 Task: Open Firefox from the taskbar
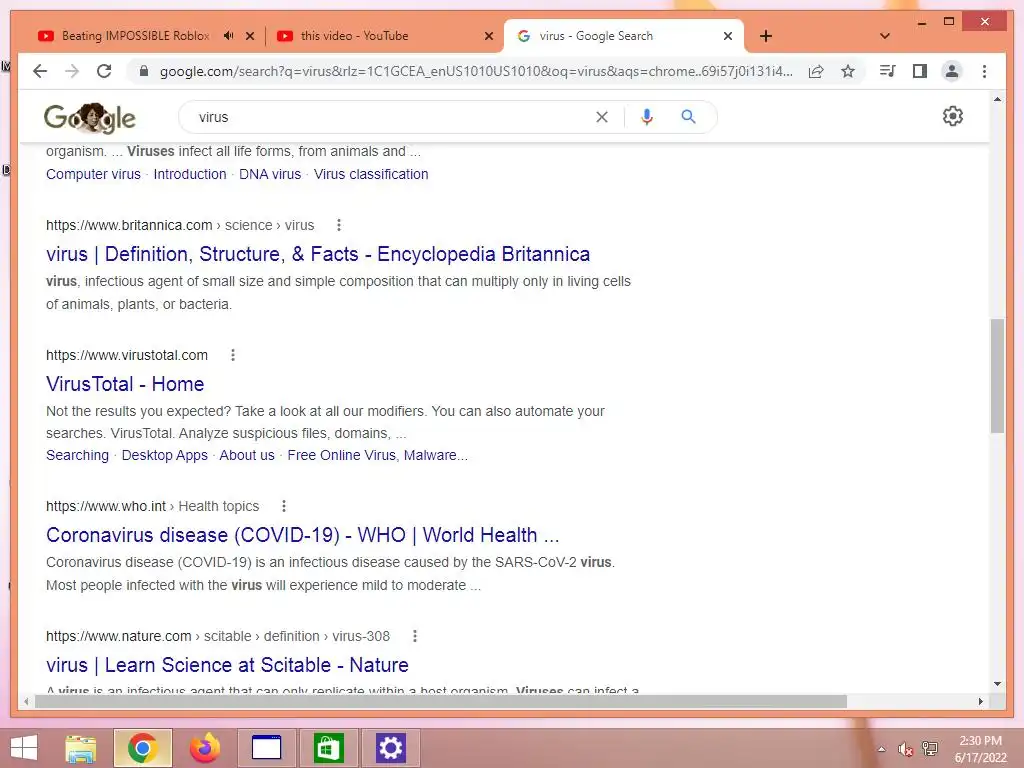click(205, 748)
